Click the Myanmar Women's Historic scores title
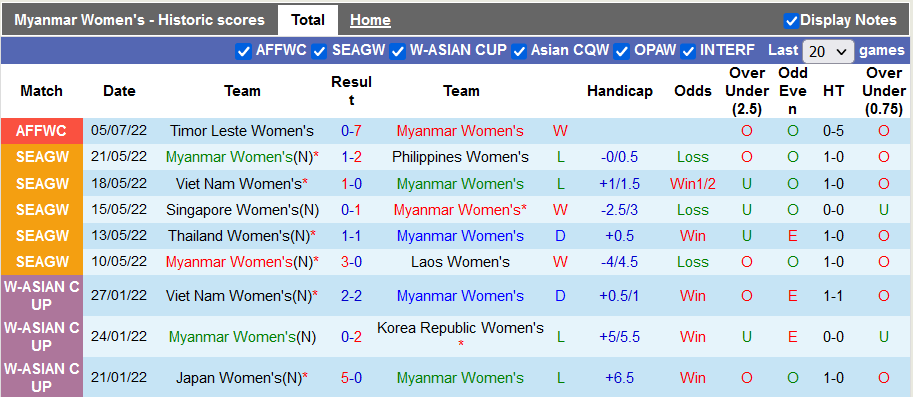Viewport: 913px width, 397px height. (139, 20)
